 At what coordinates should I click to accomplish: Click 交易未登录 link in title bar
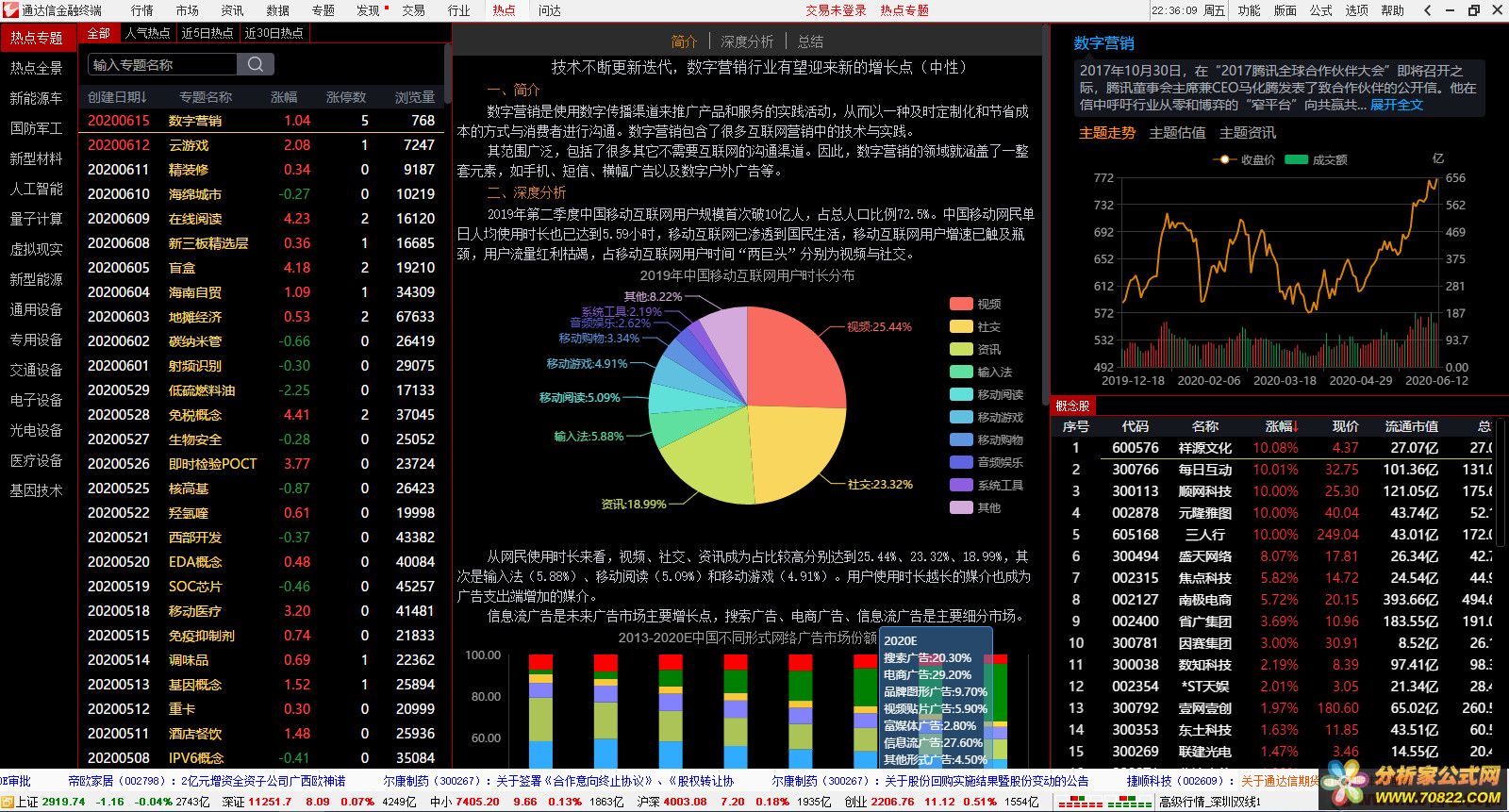pyautogui.click(x=836, y=10)
